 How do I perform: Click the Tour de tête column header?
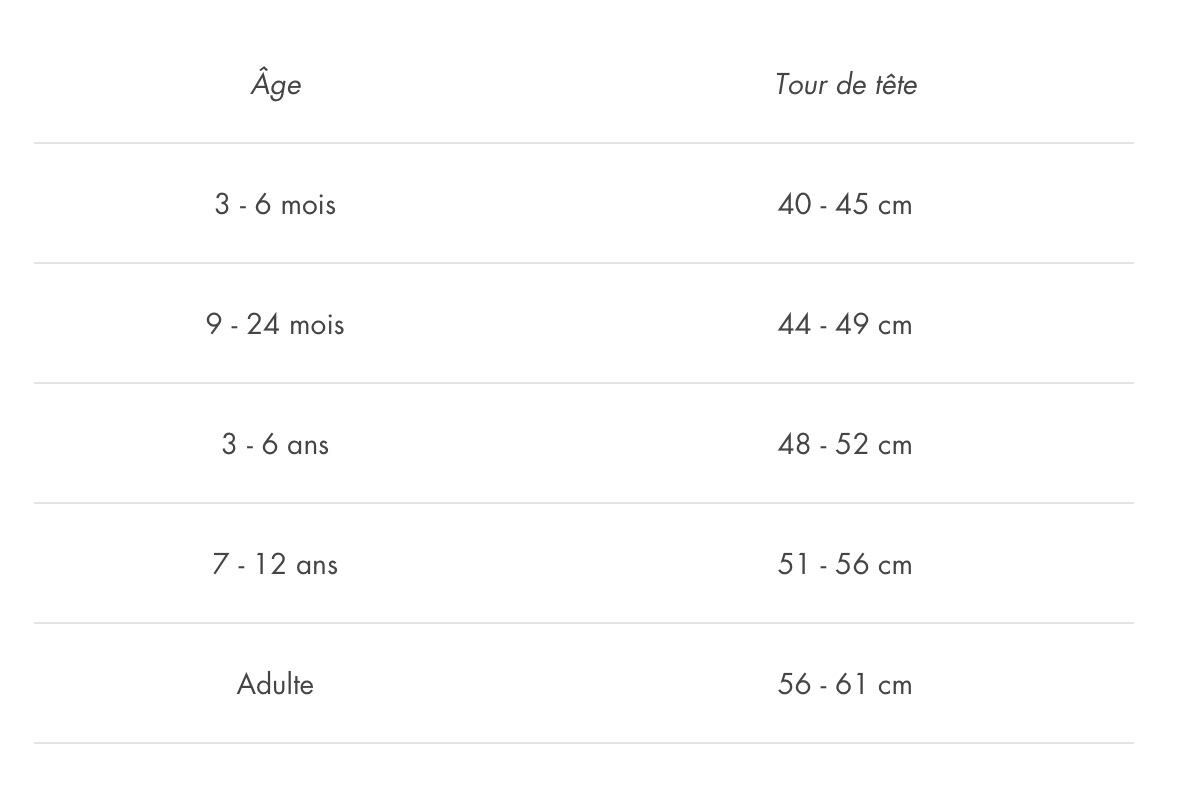click(x=845, y=85)
